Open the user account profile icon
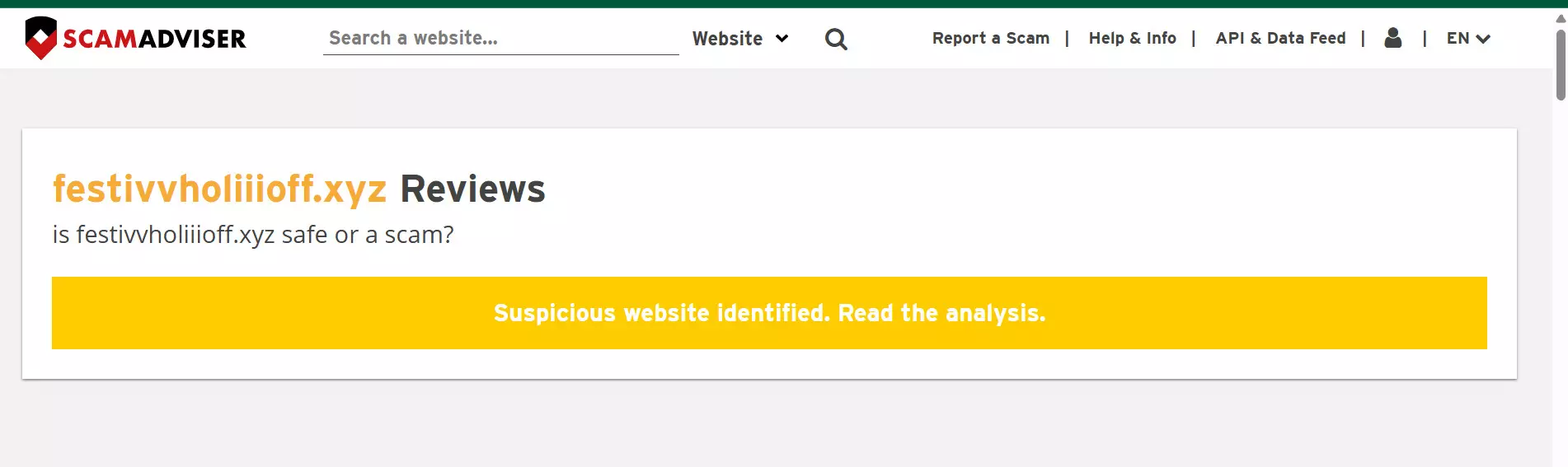Viewport: 1568px width, 467px height. tap(1392, 38)
